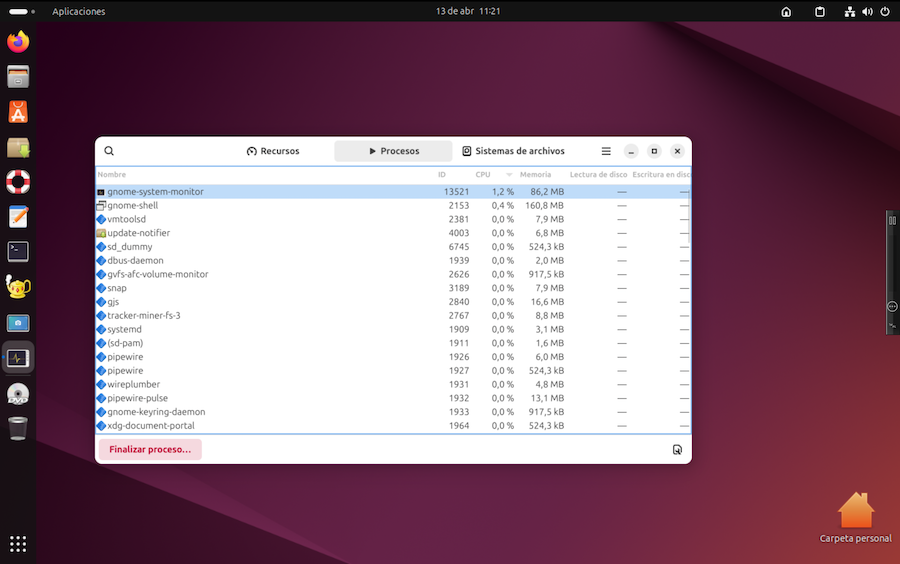The height and width of the screenshot is (564, 900).
Task: Switch to the Recursos tab
Action: tap(273, 151)
